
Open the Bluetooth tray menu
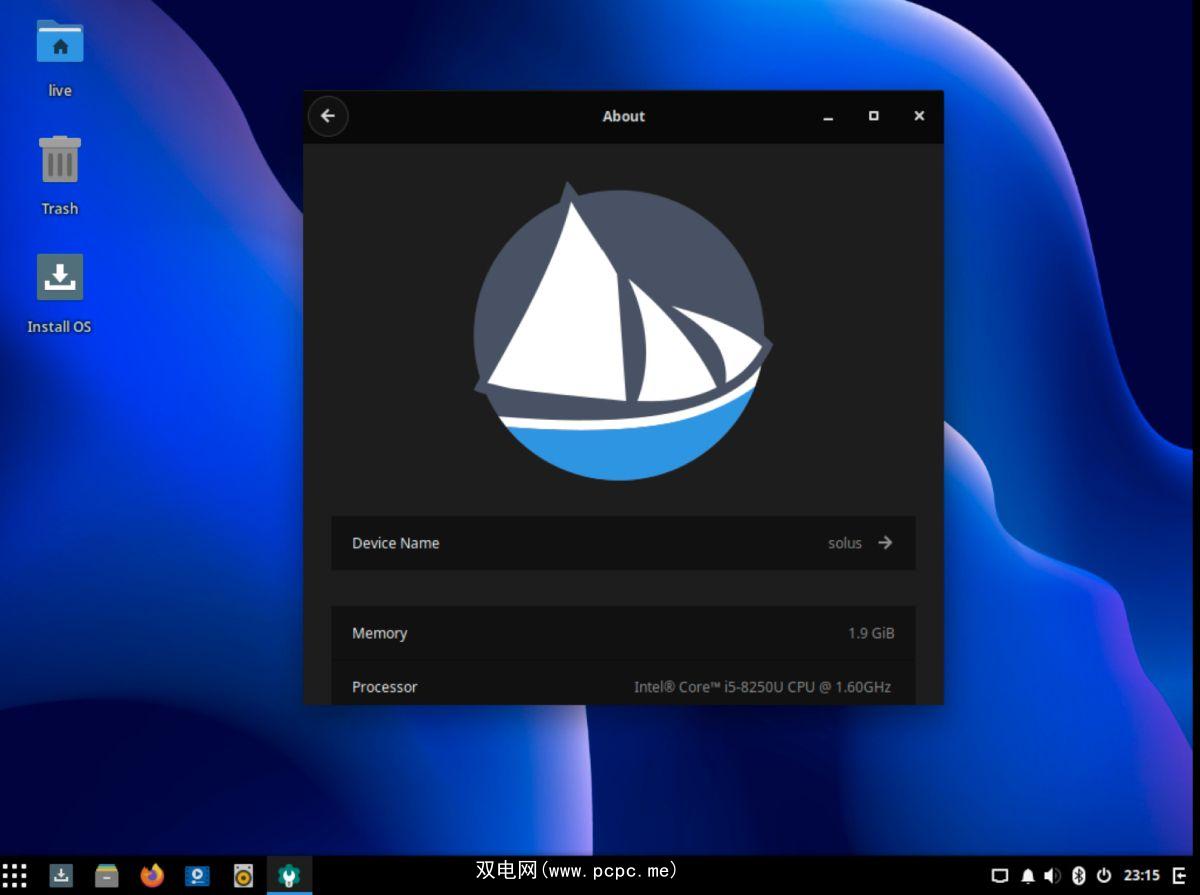1078,876
